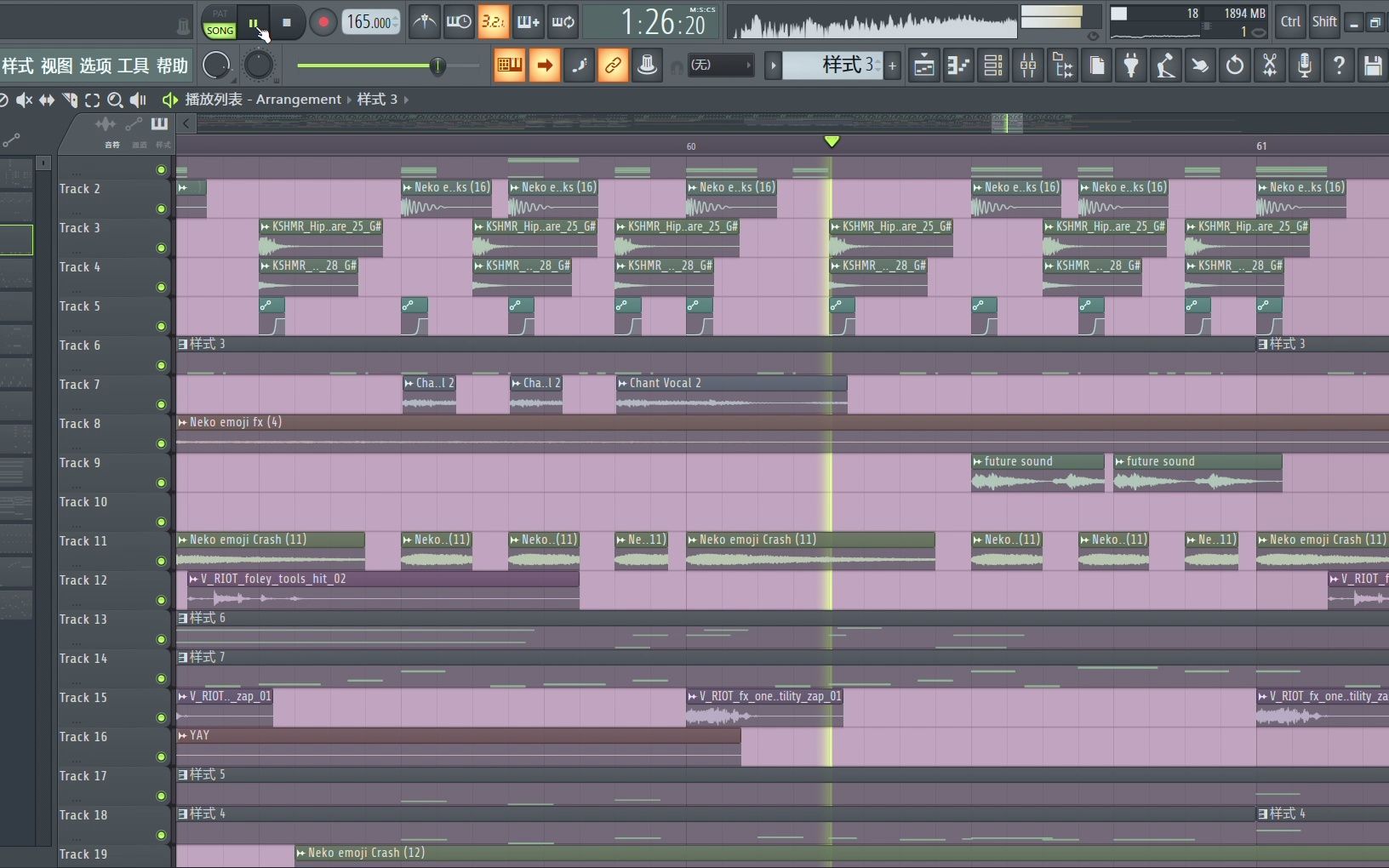
Task: Switch to SONG mode
Action: [x=220, y=31]
